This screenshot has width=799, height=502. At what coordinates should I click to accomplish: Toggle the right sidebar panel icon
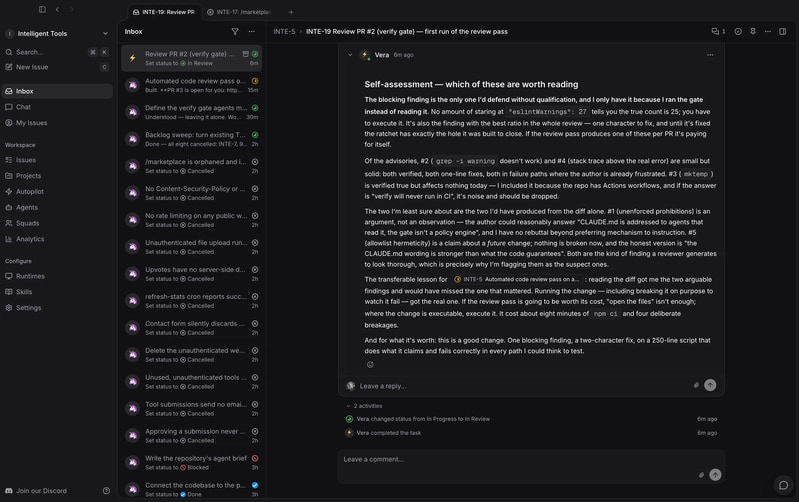coord(783,32)
